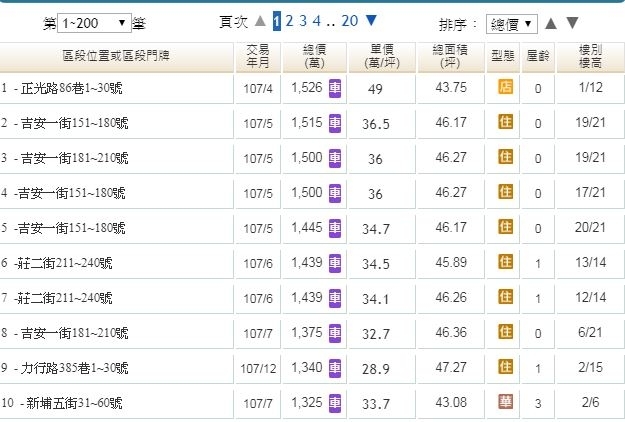Click previous page up triangle icon
The image size is (625, 422).
click(260, 20)
